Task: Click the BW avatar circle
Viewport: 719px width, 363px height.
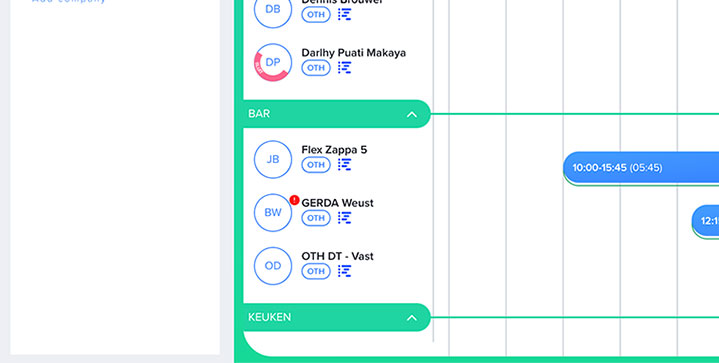Action: (273, 213)
